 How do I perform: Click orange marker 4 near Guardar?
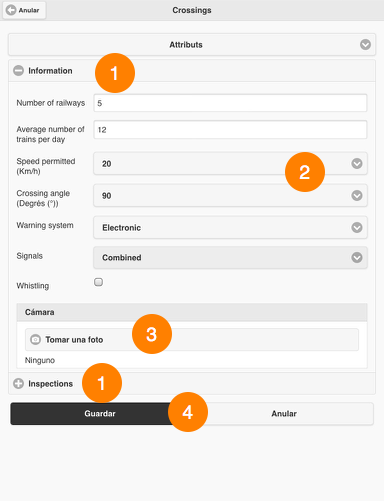coord(188,412)
